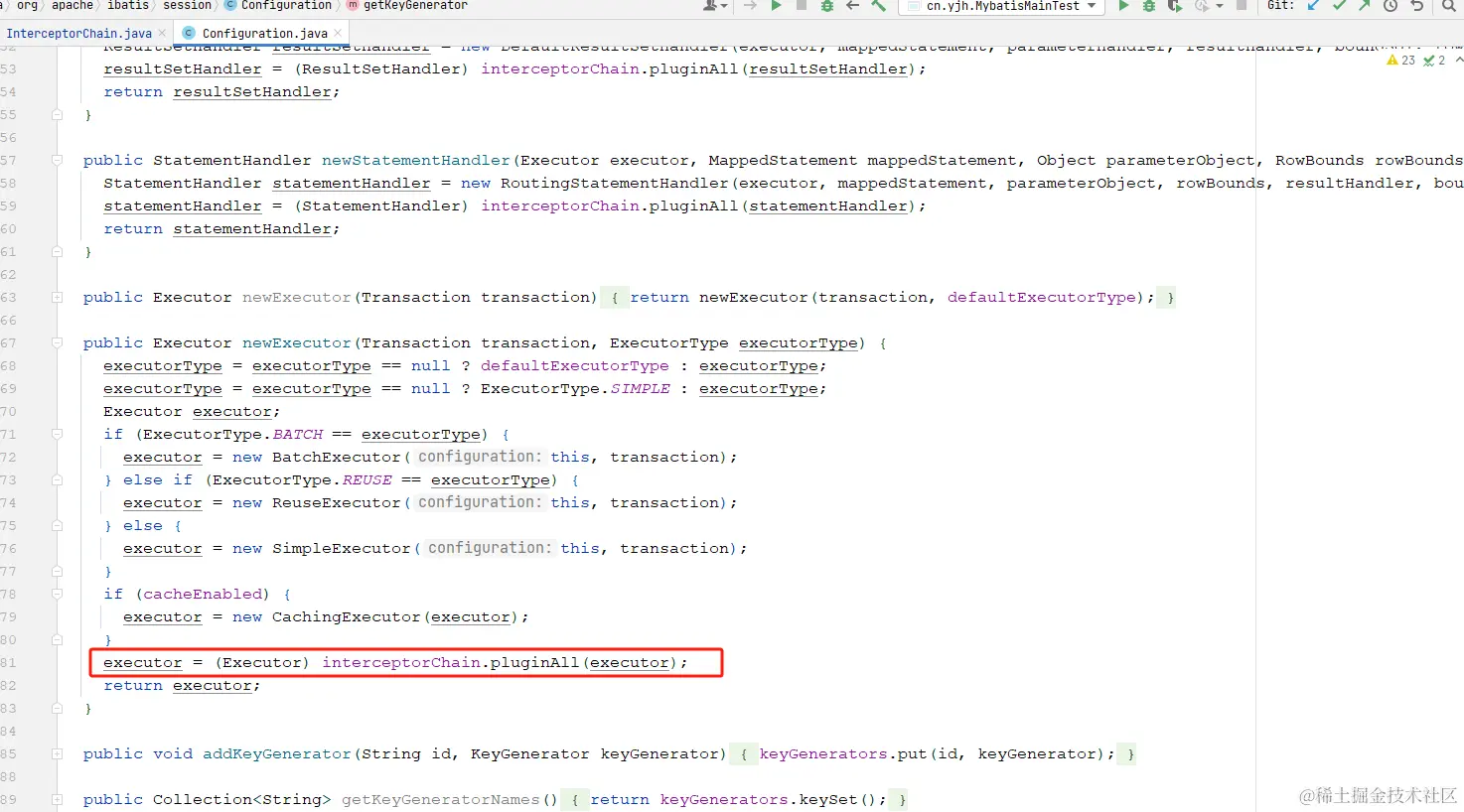1464x812 pixels.
Task: Open the cn.yjh.MybatisMainTest run configuration dropdown
Action: [x=1001, y=6]
